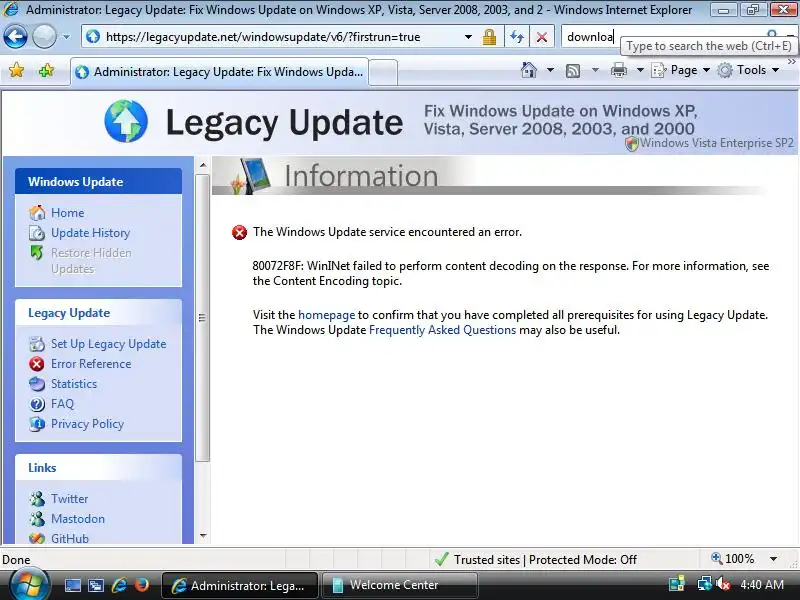This screenshot has width=800, height=600.
Task: Expand the zoom level dropdown arrow
Action: (773, 559)
